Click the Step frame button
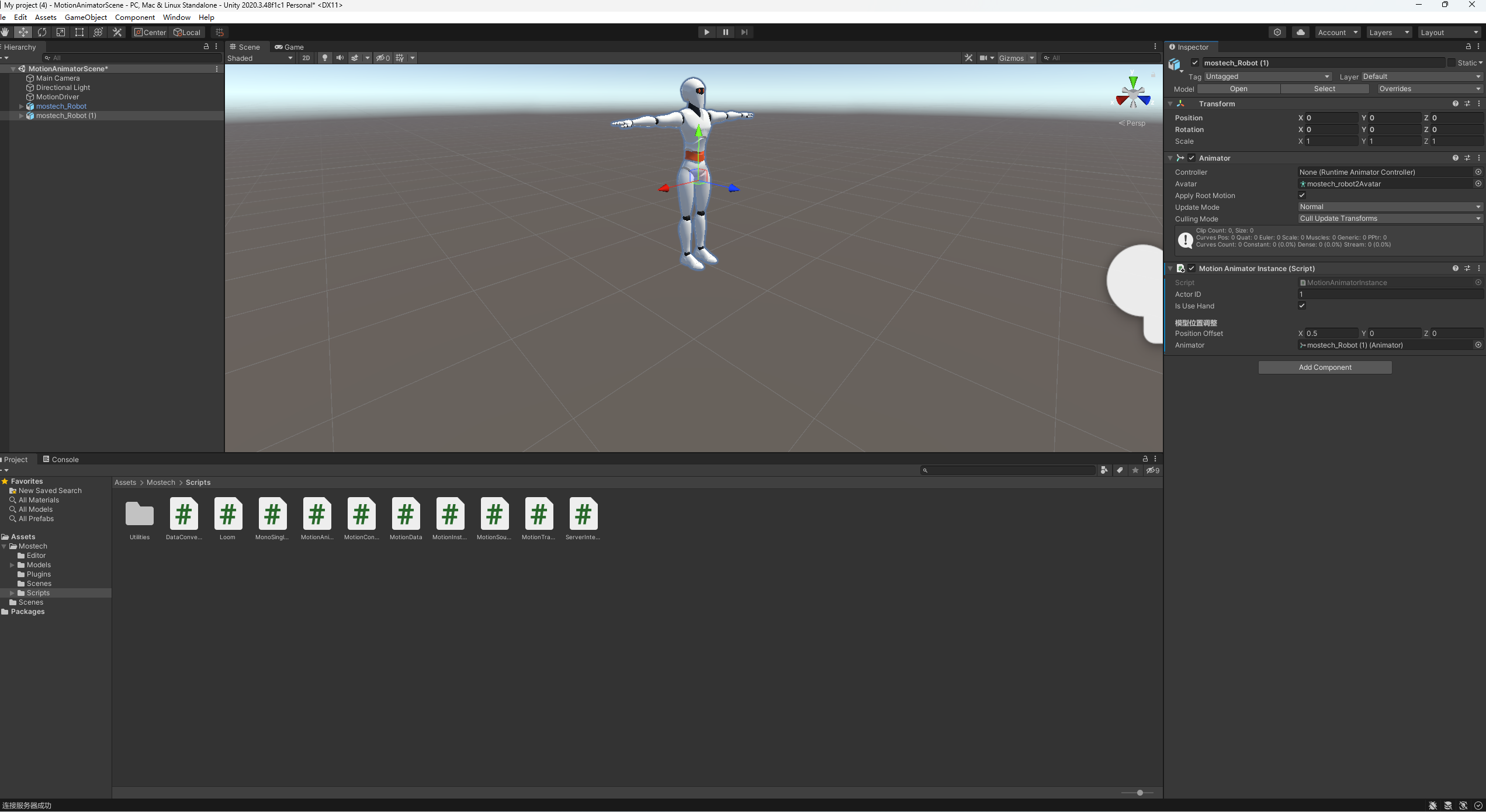This screenshot has height=812, width=1486. (x=744, y=32)
